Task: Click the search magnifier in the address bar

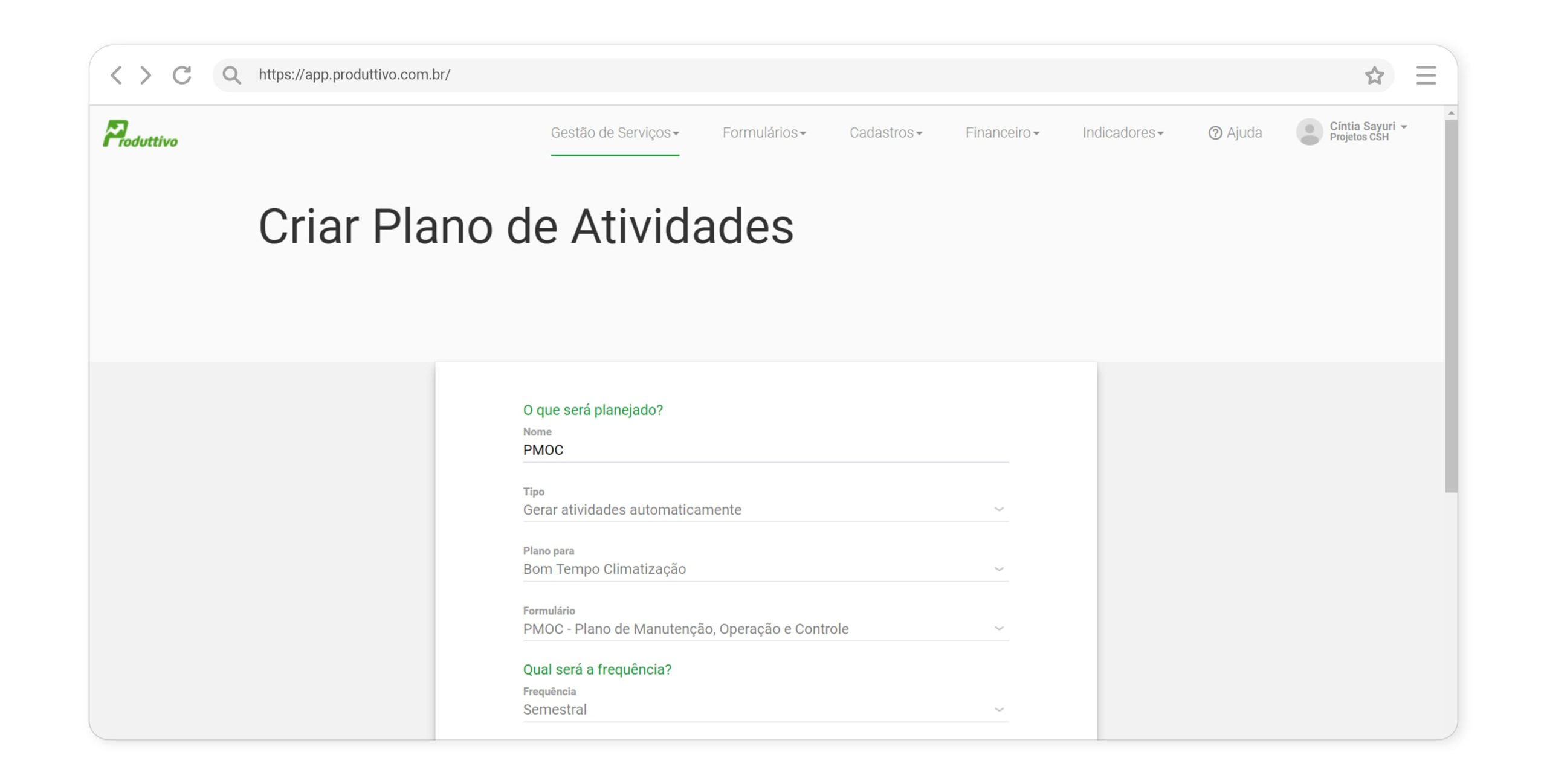Action: click(x=231, y=75)
